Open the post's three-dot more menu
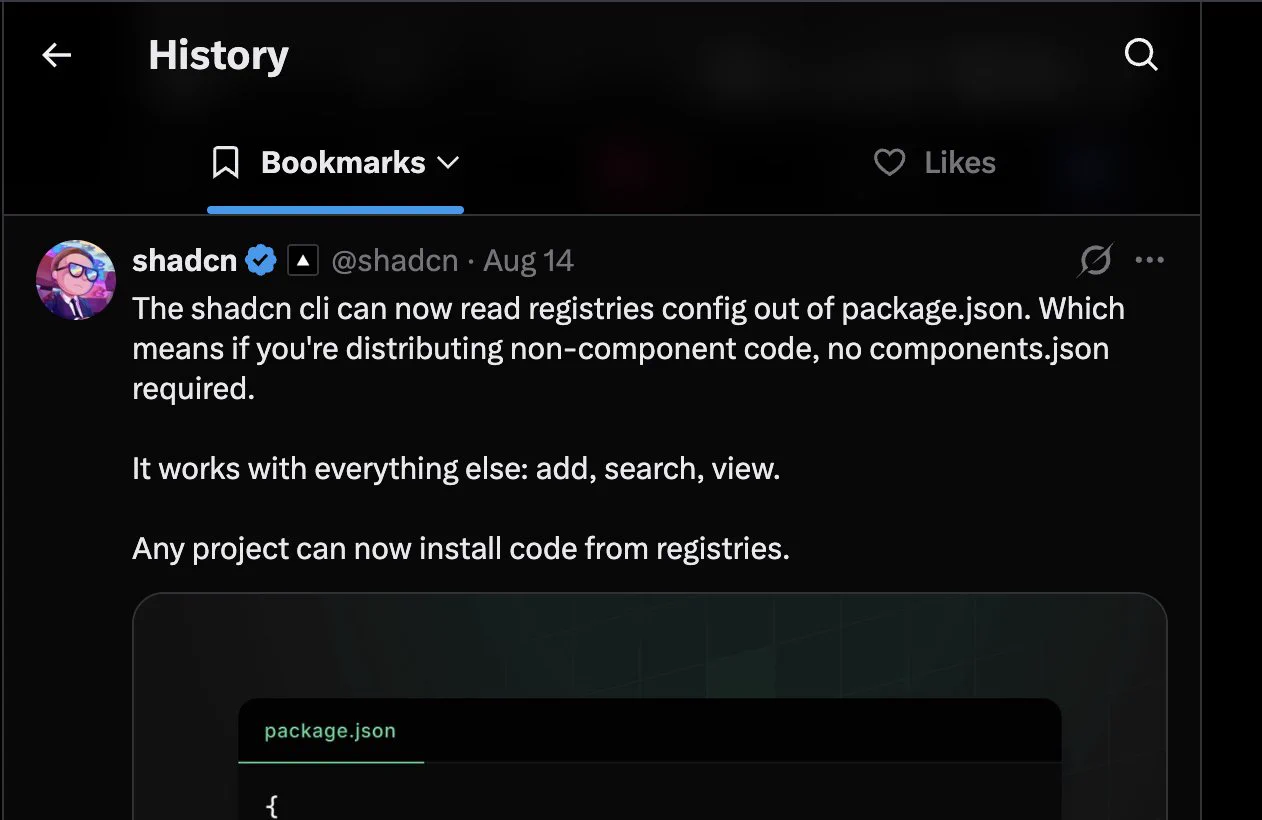This screenshot has width=1262, height=820. [x=1150, y=261]
